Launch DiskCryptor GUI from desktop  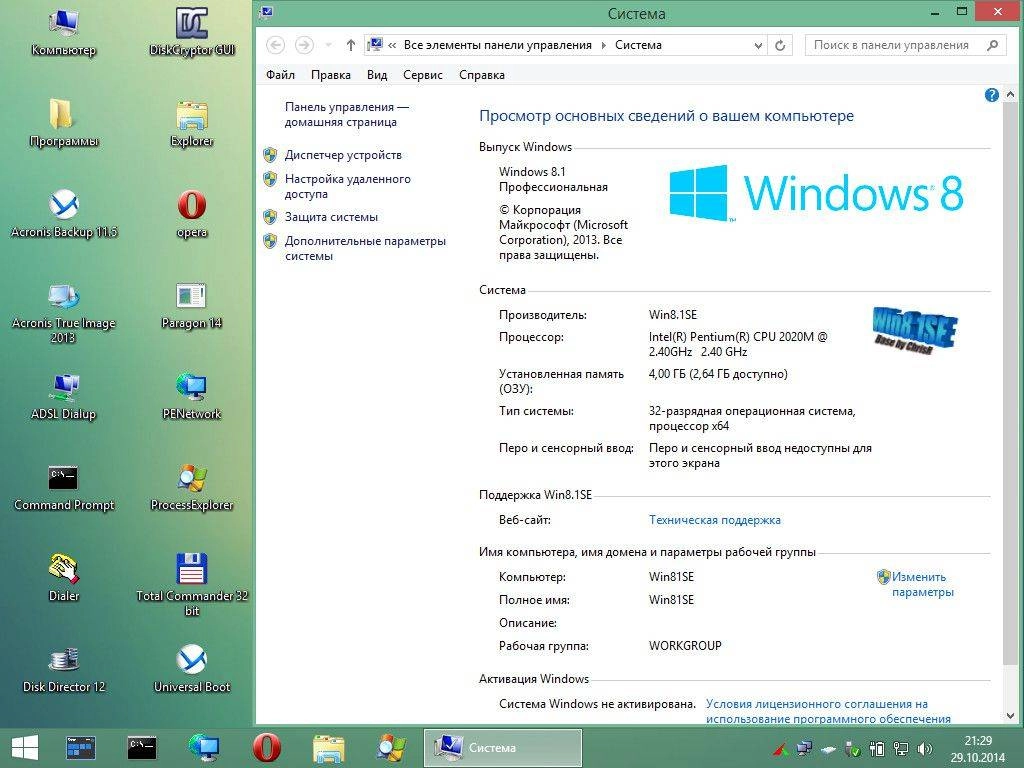191,31
